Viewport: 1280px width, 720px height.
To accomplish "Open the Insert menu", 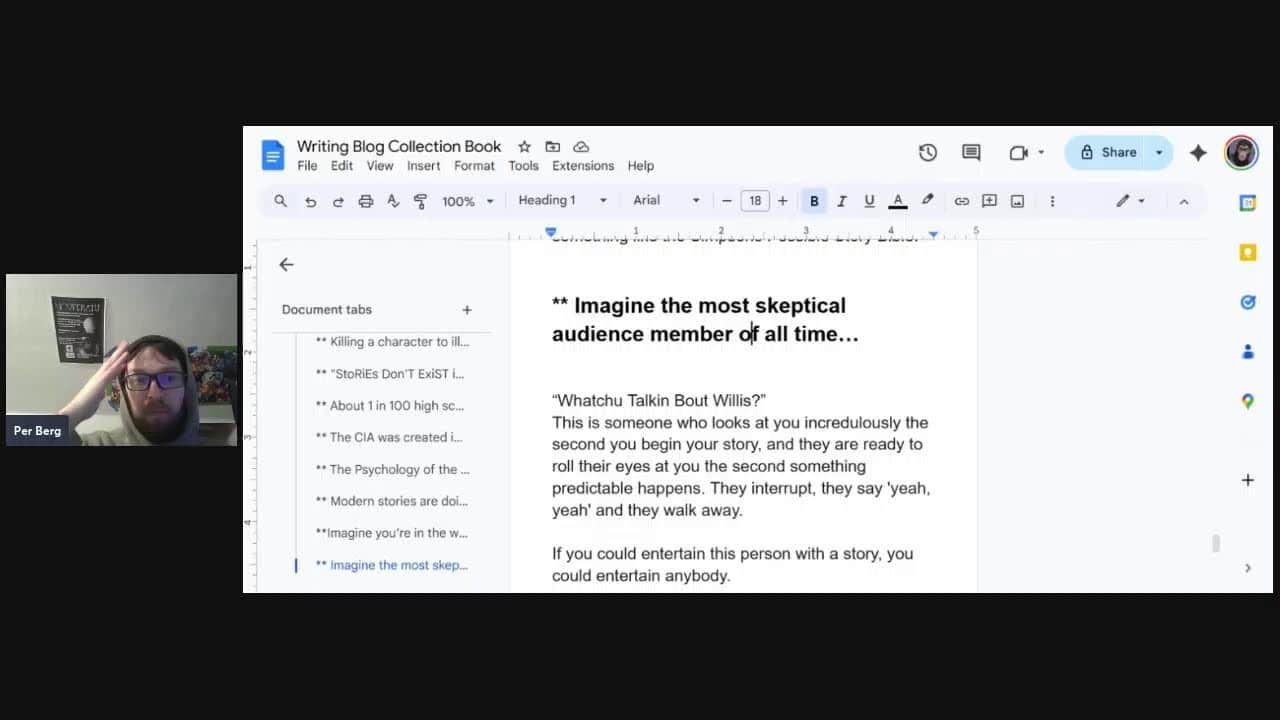I will coord(423,166).
